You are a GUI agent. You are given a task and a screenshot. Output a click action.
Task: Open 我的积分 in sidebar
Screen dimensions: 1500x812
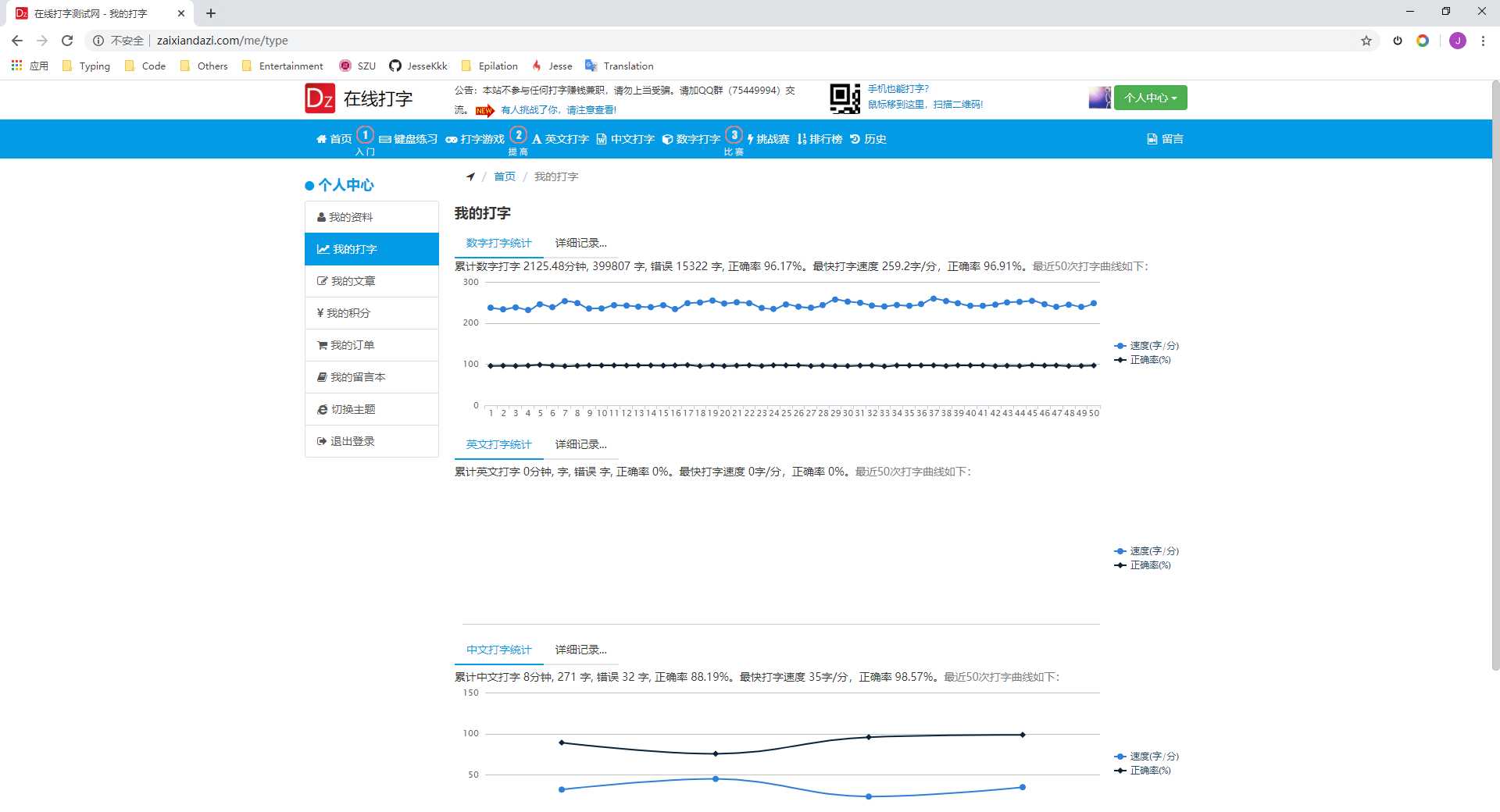click(372, 313)
